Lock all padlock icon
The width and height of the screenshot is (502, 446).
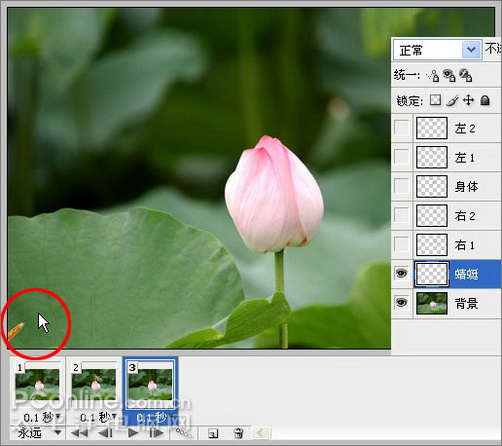tap(485, 100)
